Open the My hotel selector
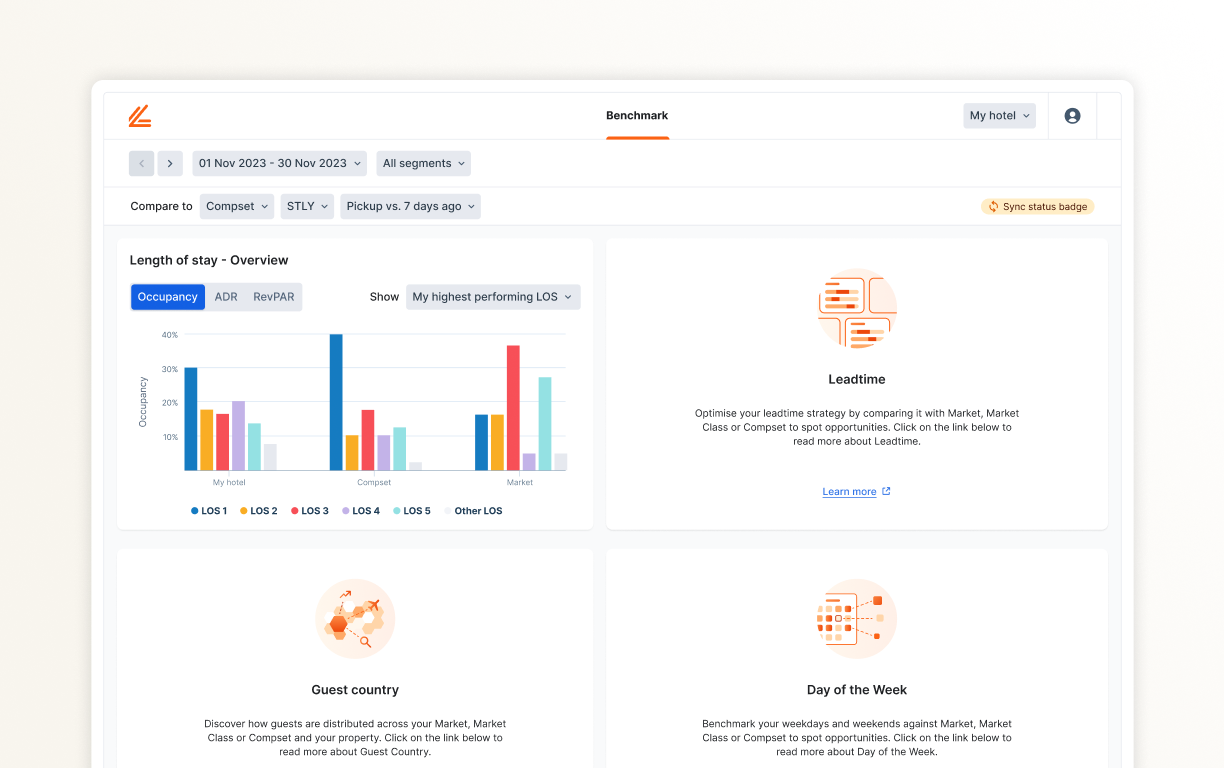This screenshot has height=768, width=1224. [x=998, y=115]
